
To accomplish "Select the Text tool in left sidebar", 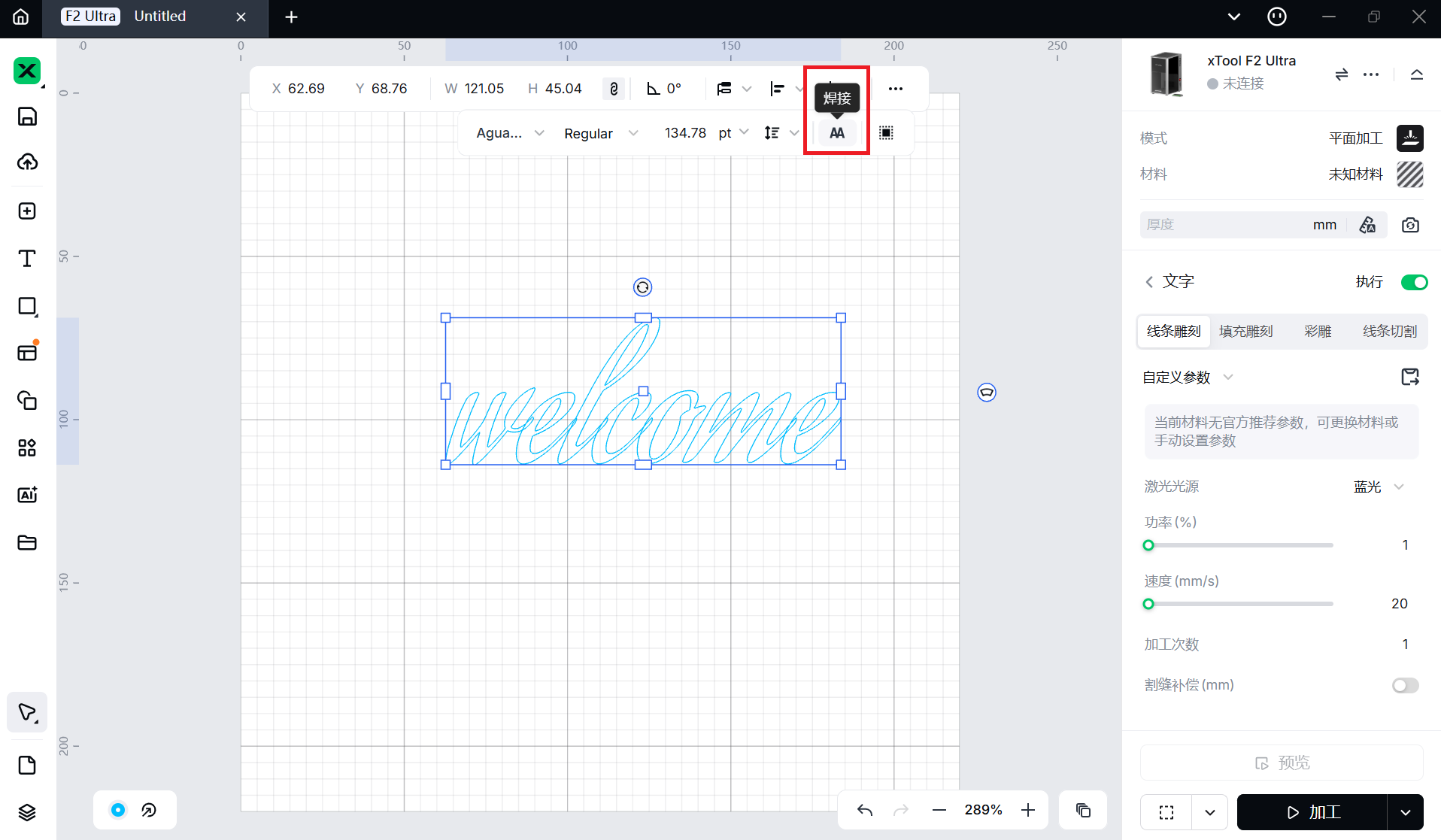I will point(27,259).
